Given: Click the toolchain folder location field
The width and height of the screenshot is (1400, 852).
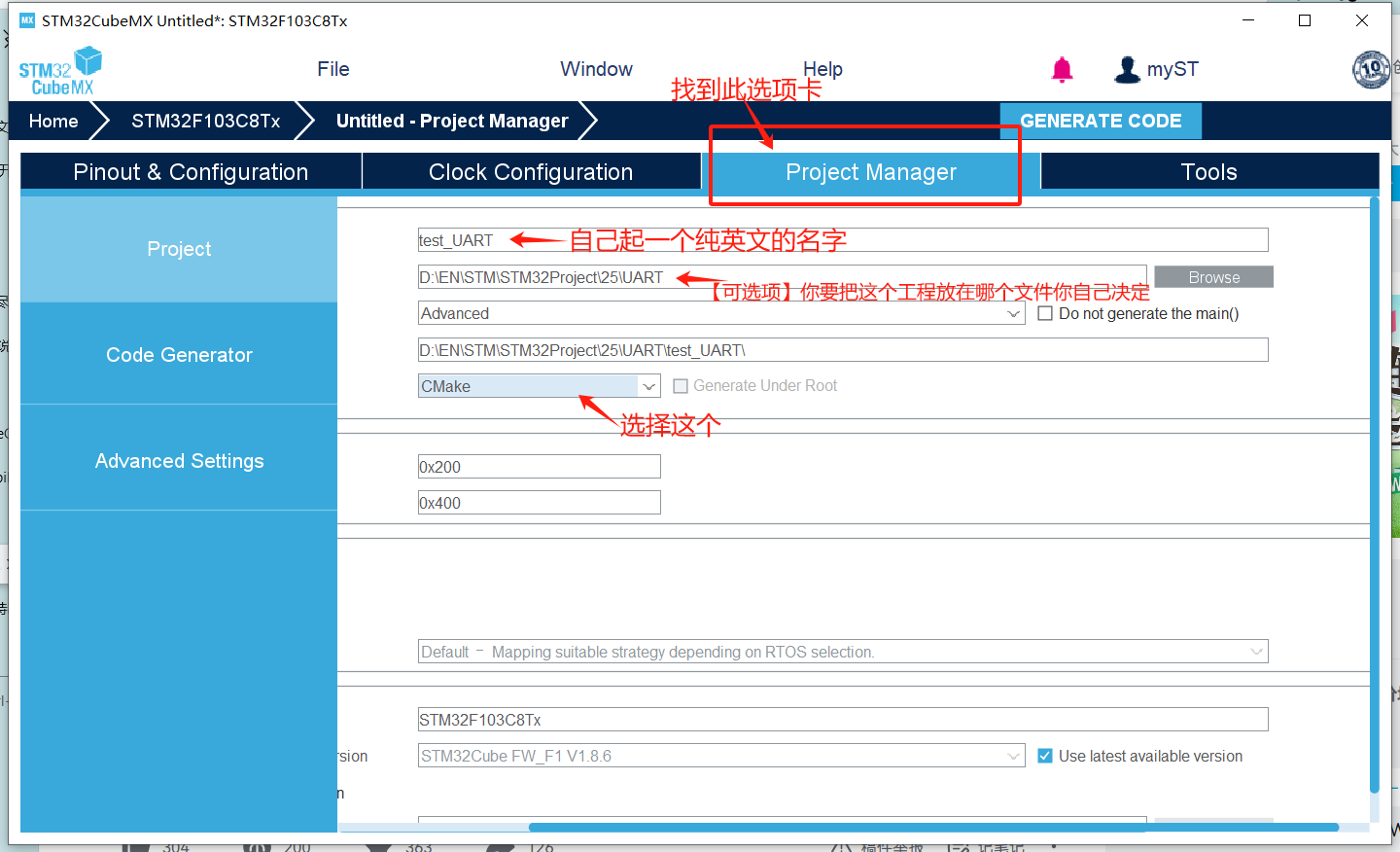Looking at the screenshot, I should 843,350.
